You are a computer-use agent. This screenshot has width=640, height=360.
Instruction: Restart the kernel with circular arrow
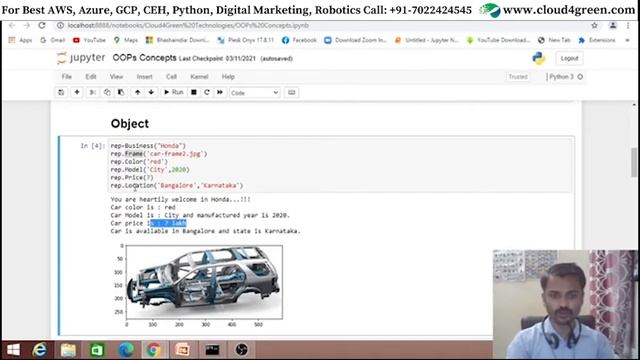point(207,93)
